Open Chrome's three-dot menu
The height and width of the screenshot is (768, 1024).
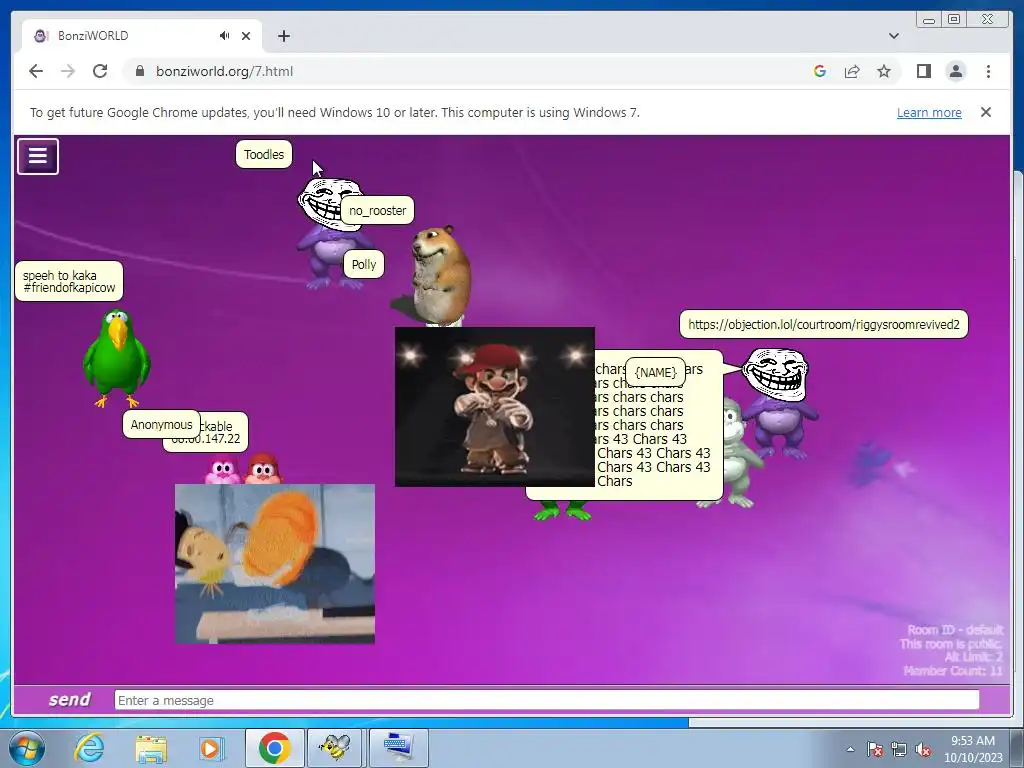(x=988, y=71)
